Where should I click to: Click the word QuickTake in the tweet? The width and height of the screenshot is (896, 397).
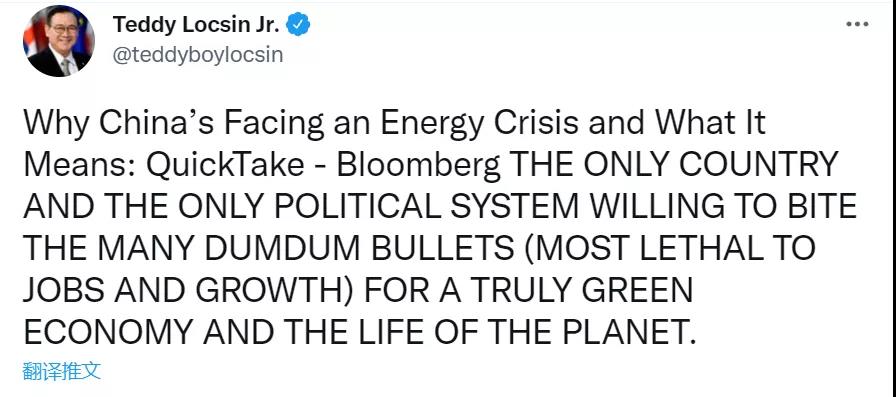point(226,165)
